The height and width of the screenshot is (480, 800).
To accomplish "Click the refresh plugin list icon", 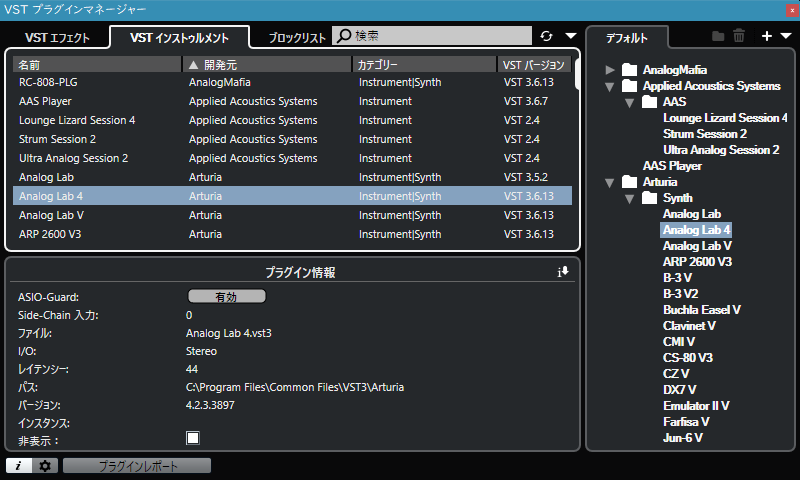I will click(546, 36).
